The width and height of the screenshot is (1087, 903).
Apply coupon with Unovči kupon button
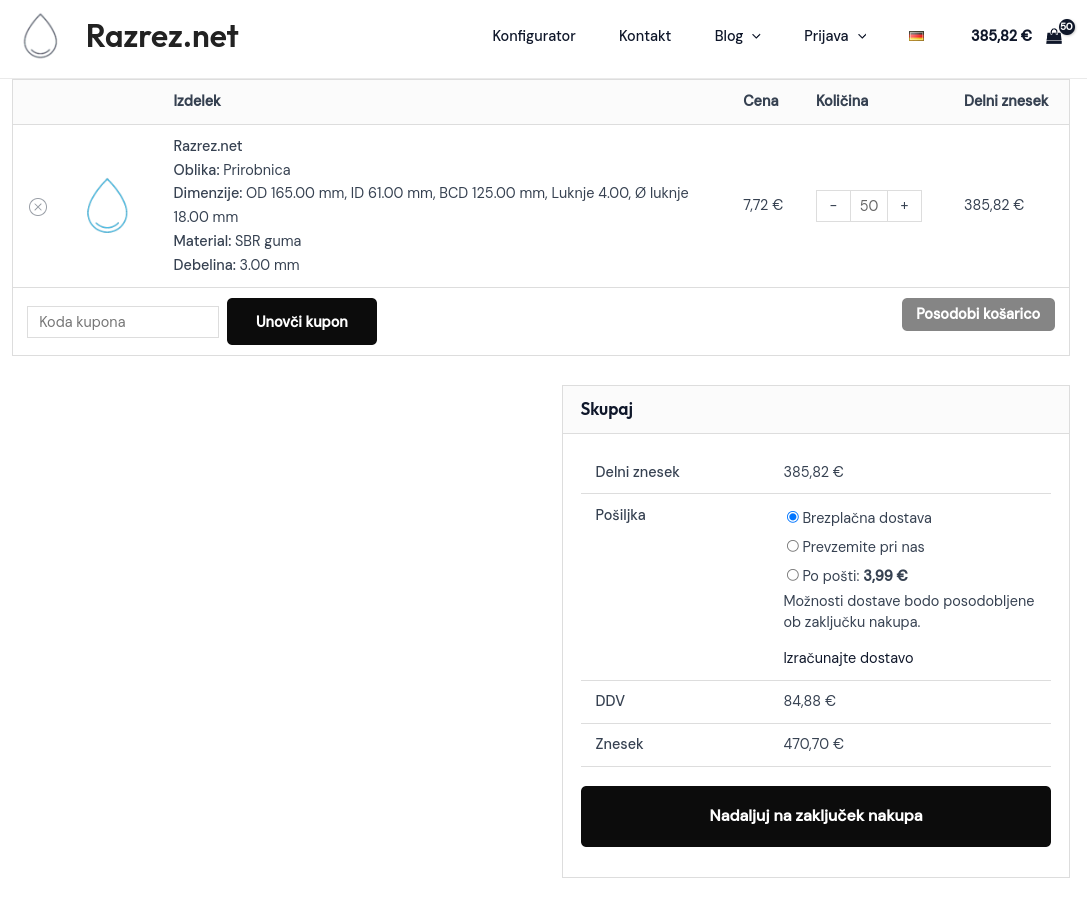(302, 322)
